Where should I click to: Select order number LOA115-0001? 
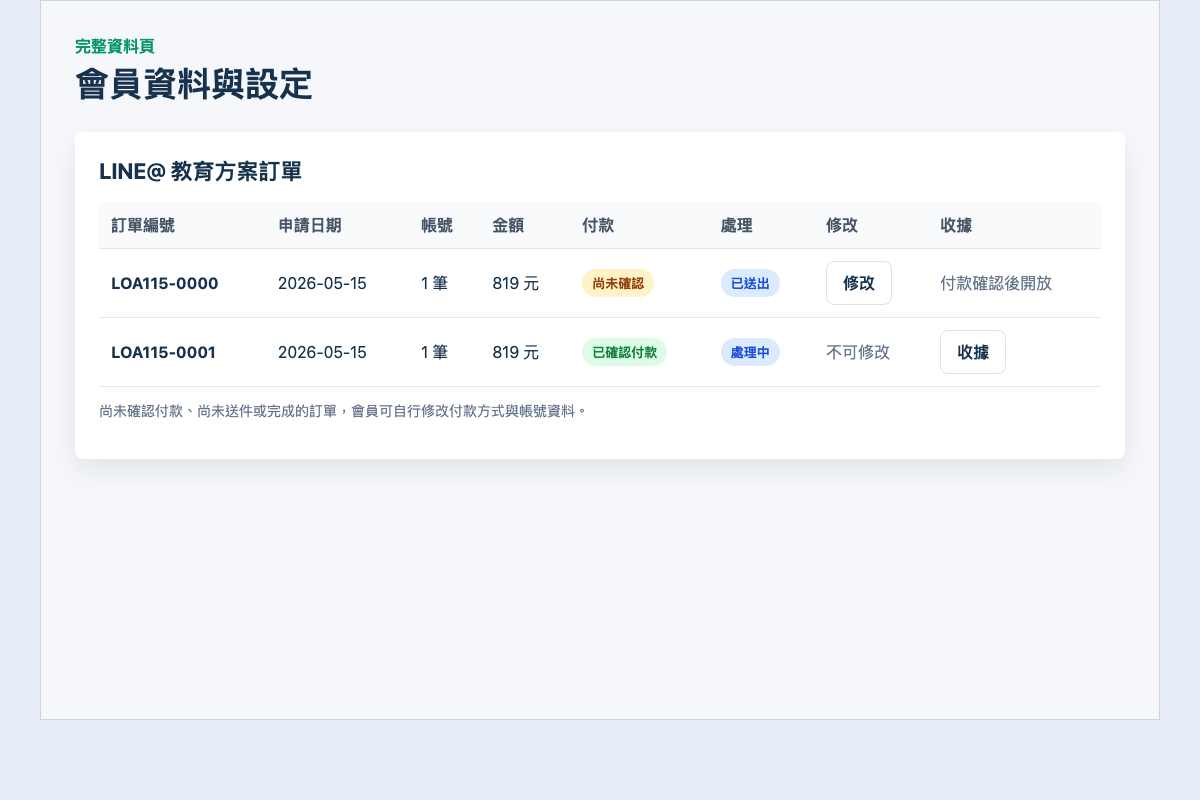163,352
